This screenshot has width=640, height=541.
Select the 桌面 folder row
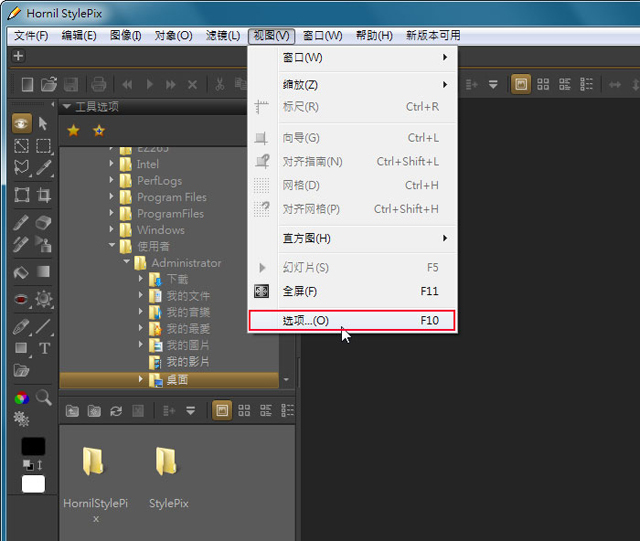click(169, 380)
